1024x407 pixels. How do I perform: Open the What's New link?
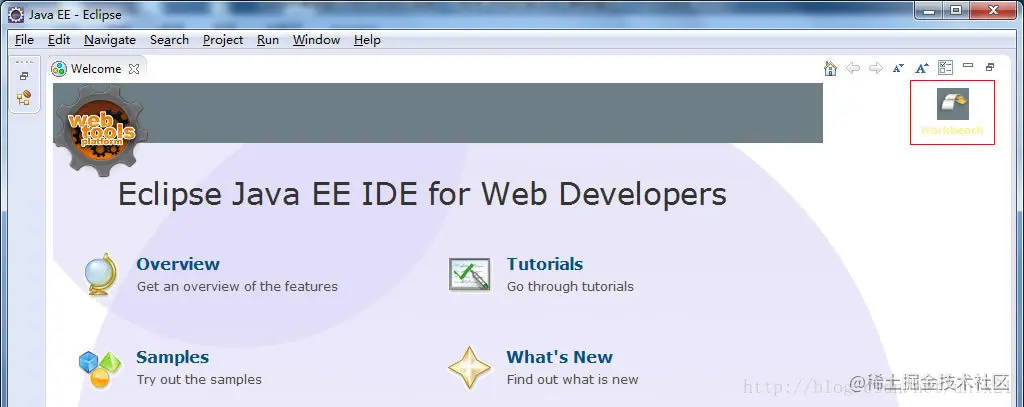tap(559, 357)
